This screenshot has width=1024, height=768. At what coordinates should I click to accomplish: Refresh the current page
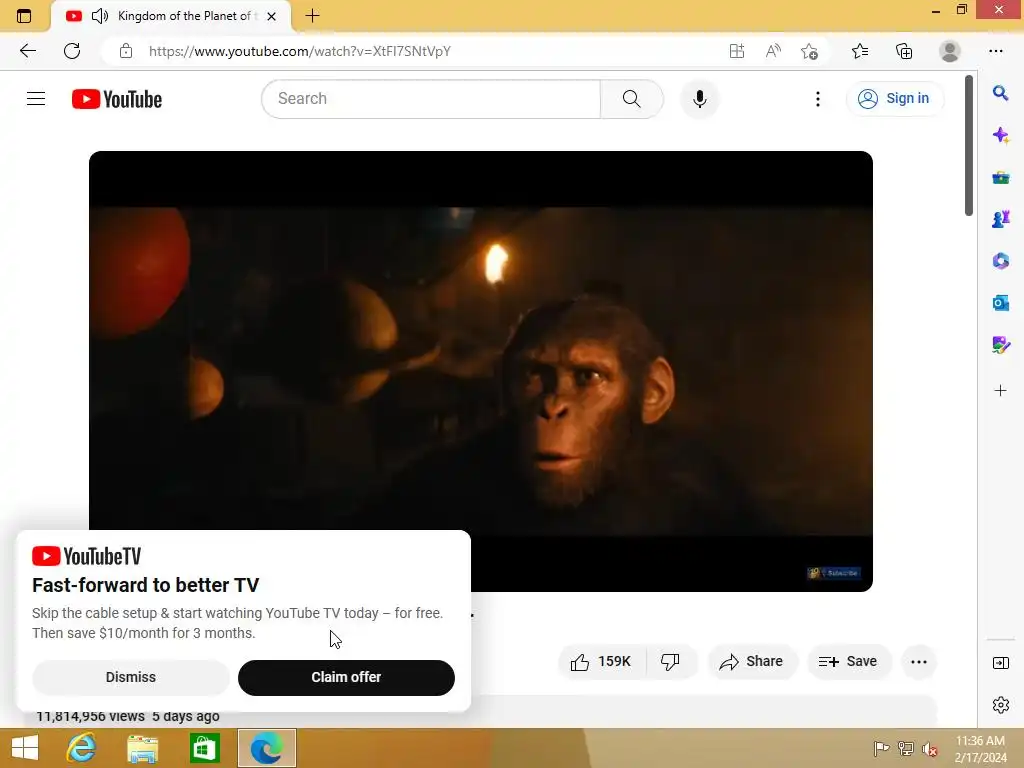(x=72, y=51)
